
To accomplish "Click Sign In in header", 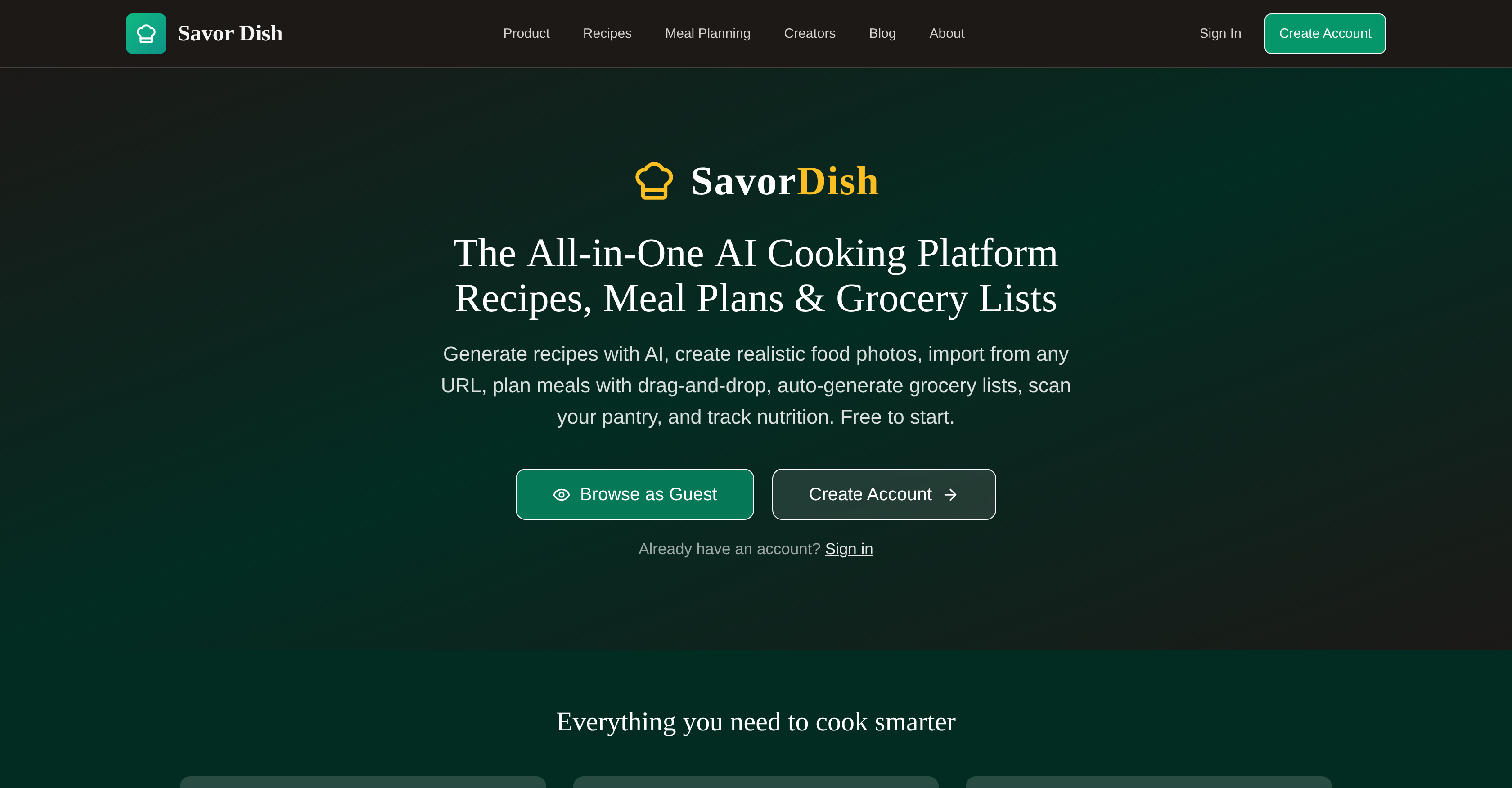I will pos(1219,33).
